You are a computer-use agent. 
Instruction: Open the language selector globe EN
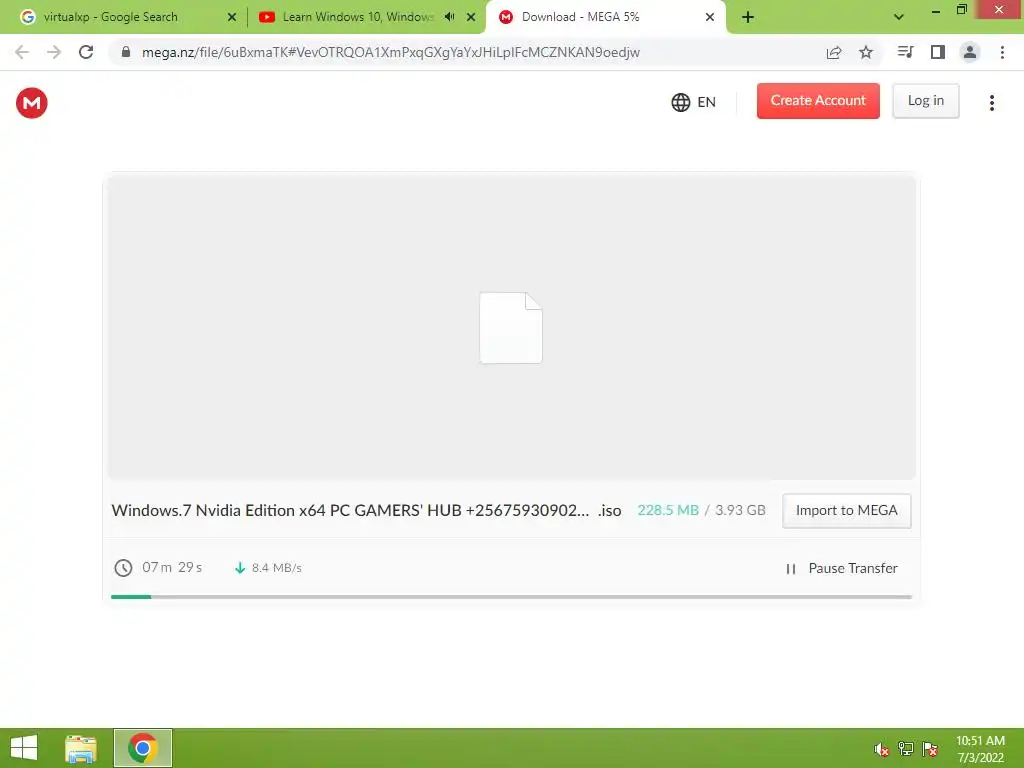click(x=693, y=102)
